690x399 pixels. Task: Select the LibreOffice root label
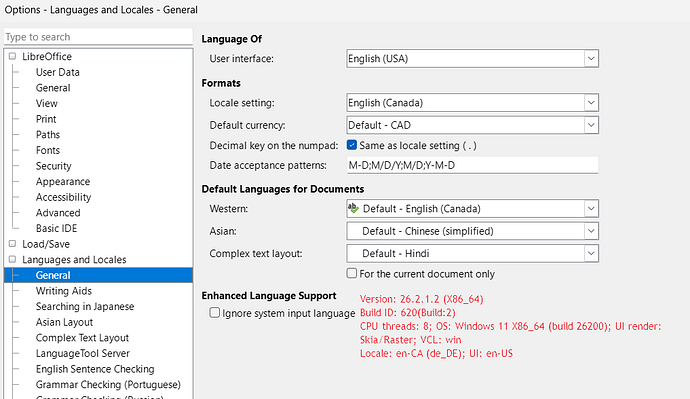[47, 56]
